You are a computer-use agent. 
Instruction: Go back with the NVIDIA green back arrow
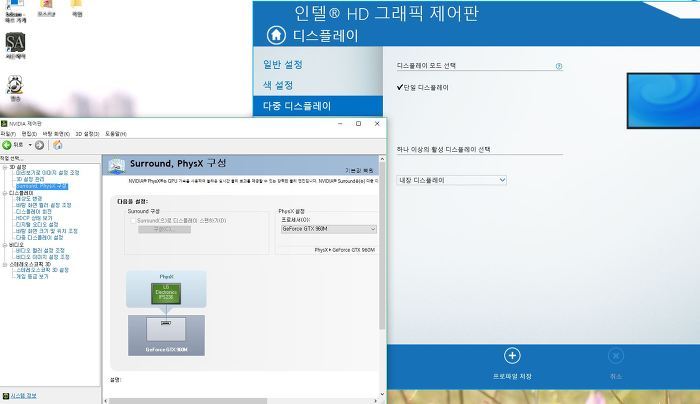click(7, 145)
